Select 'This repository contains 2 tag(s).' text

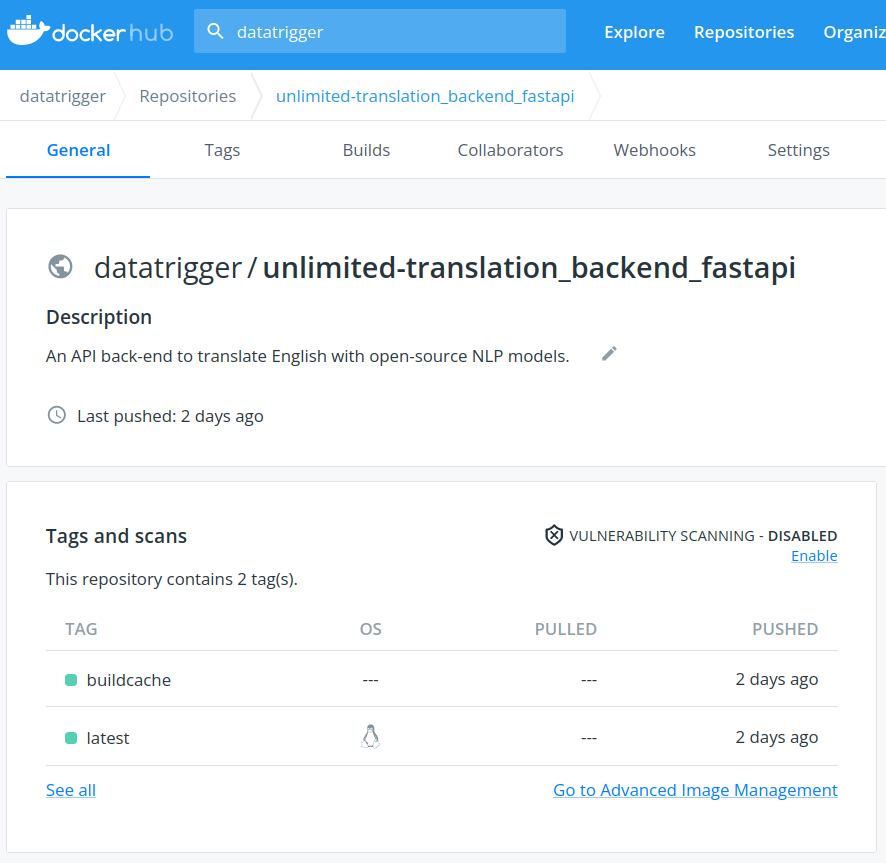172,579
